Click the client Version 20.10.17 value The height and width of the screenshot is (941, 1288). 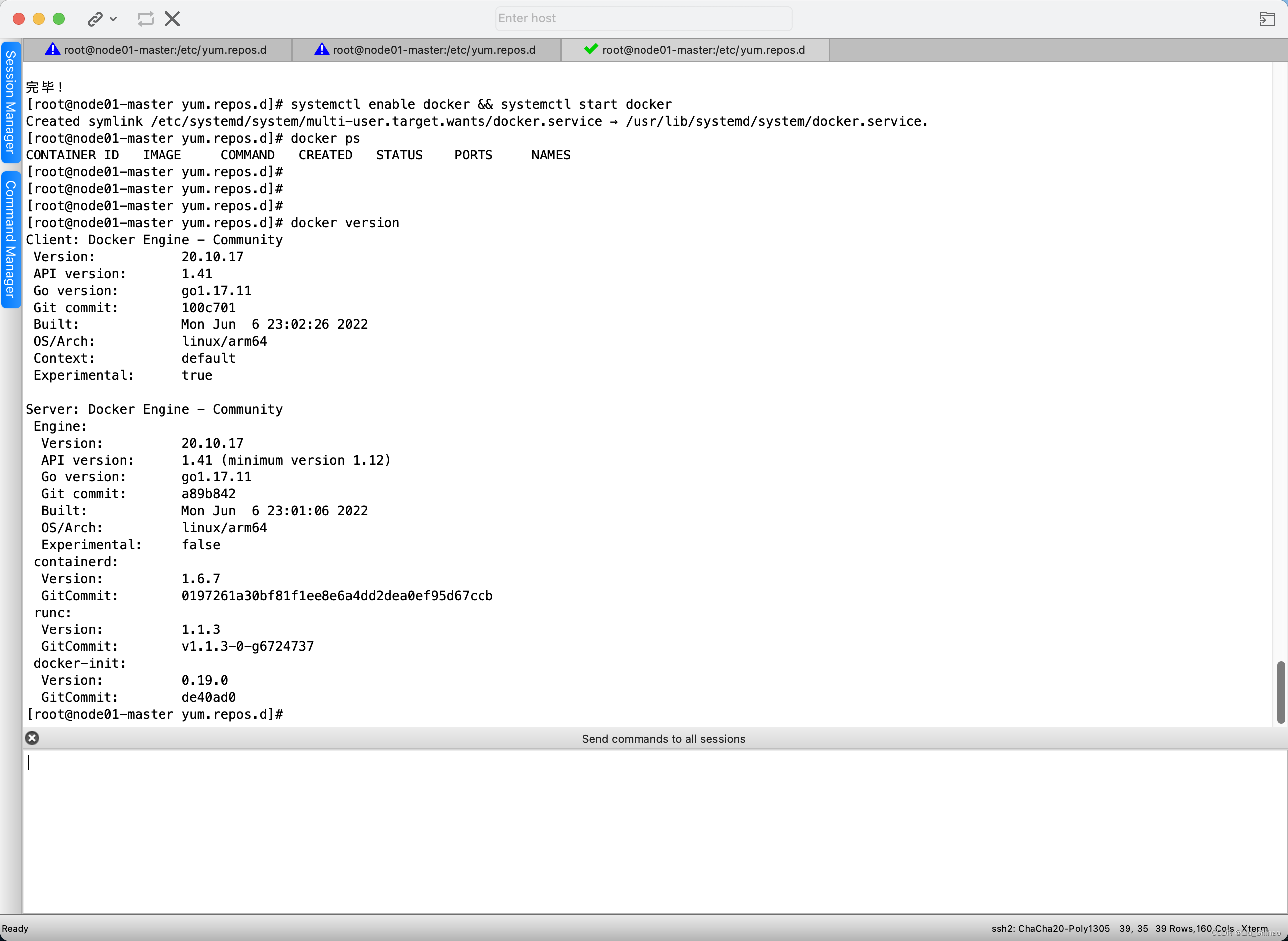[x=212, y=257]
